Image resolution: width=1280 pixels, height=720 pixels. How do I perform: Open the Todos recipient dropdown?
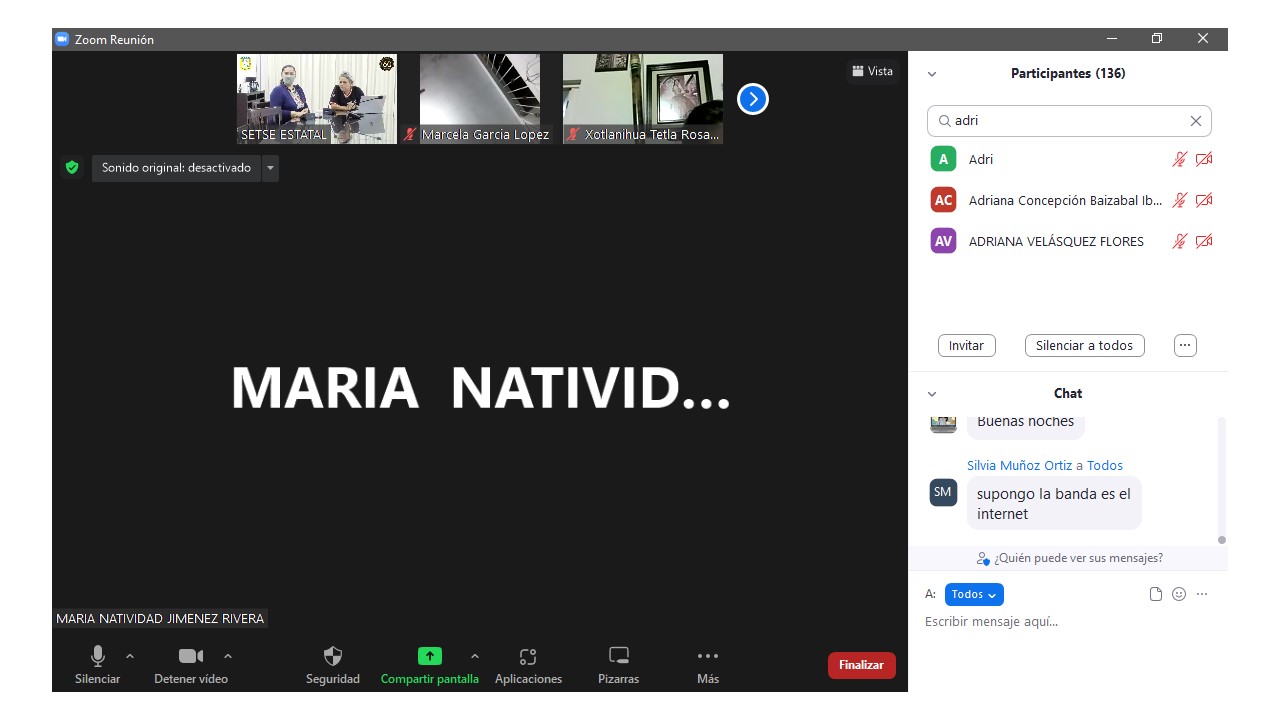click(973, 594)
